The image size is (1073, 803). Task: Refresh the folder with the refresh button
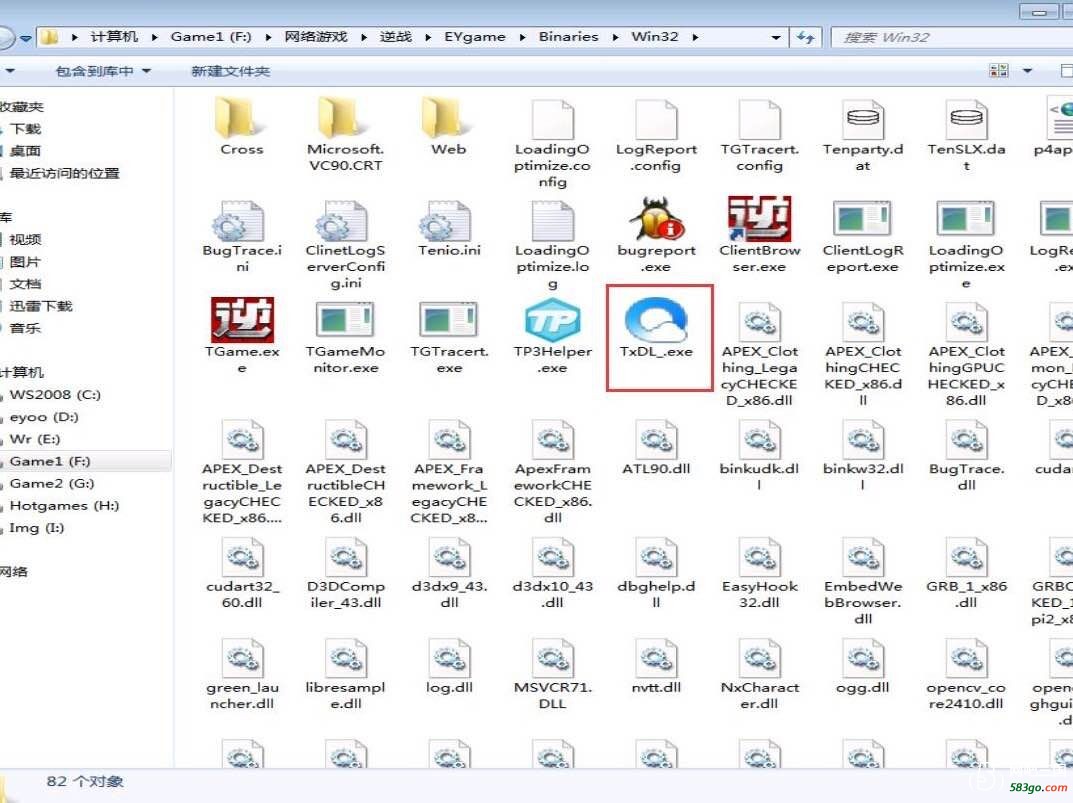point(806,38)
